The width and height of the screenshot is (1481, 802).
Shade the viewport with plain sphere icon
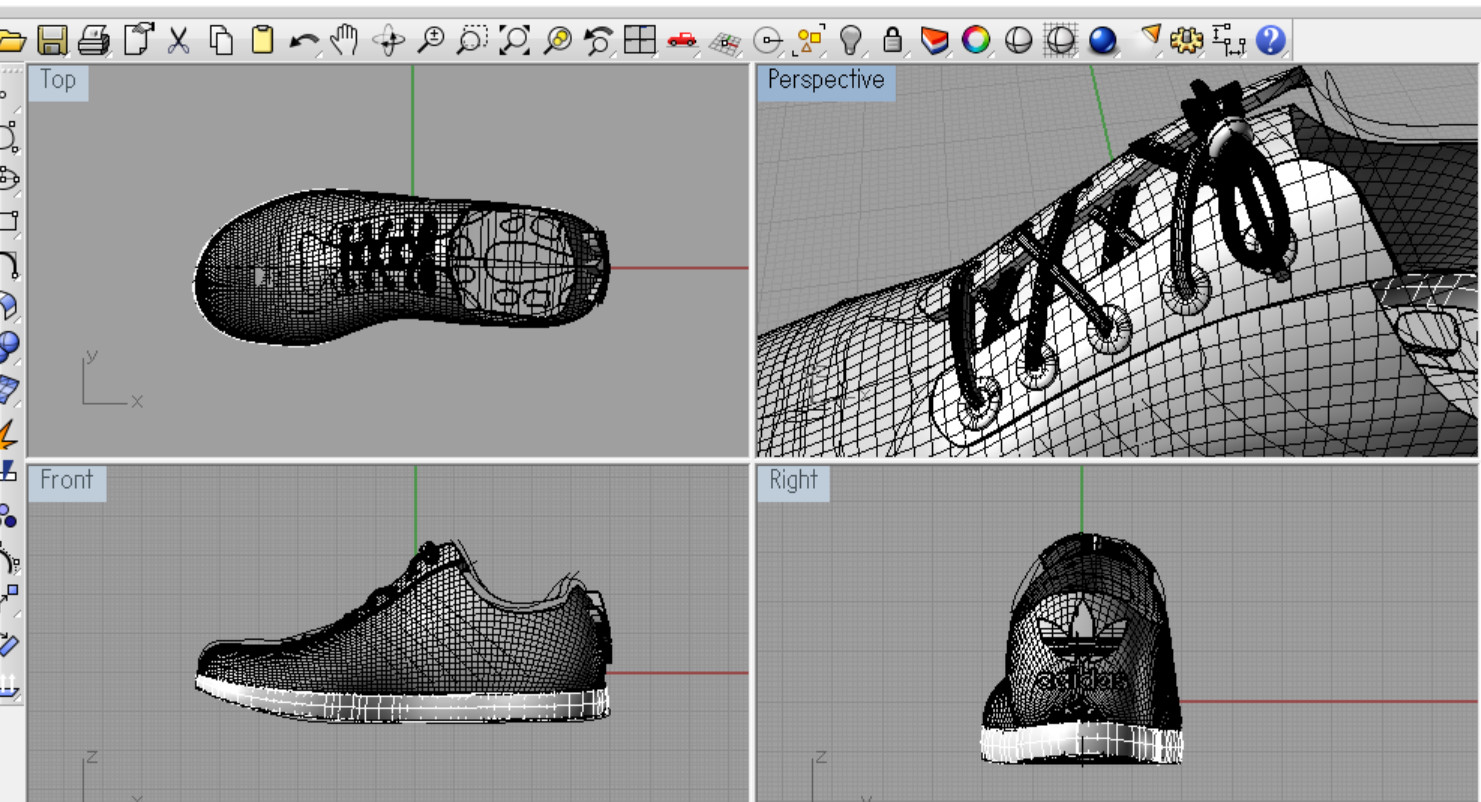pyautogui.click(x=1018, y=40)
